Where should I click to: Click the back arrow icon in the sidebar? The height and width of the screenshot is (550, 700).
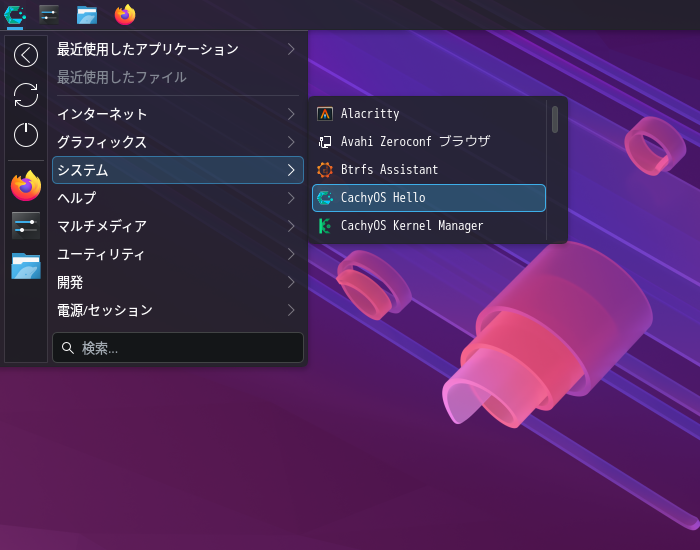pos(26,55)
